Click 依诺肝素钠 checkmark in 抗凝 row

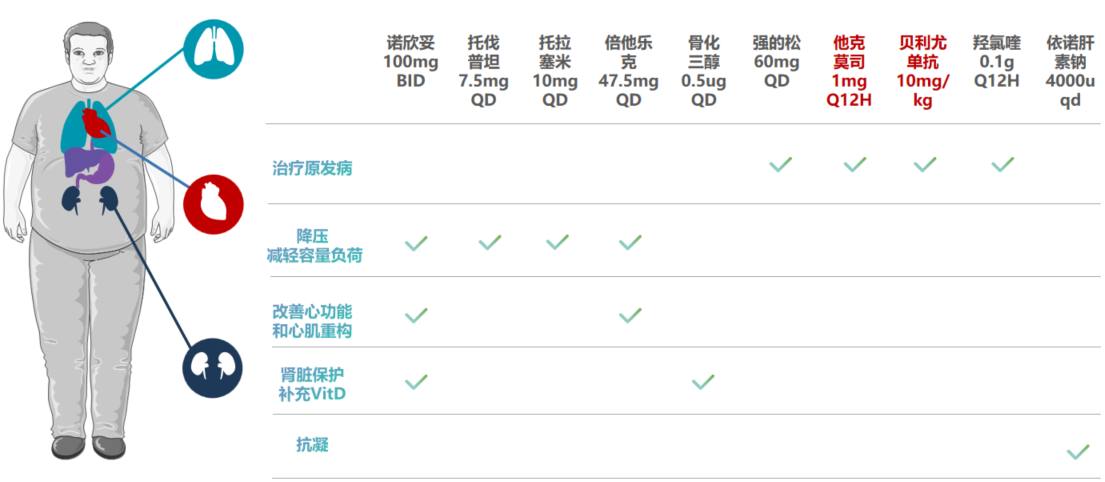(1078, 452)
